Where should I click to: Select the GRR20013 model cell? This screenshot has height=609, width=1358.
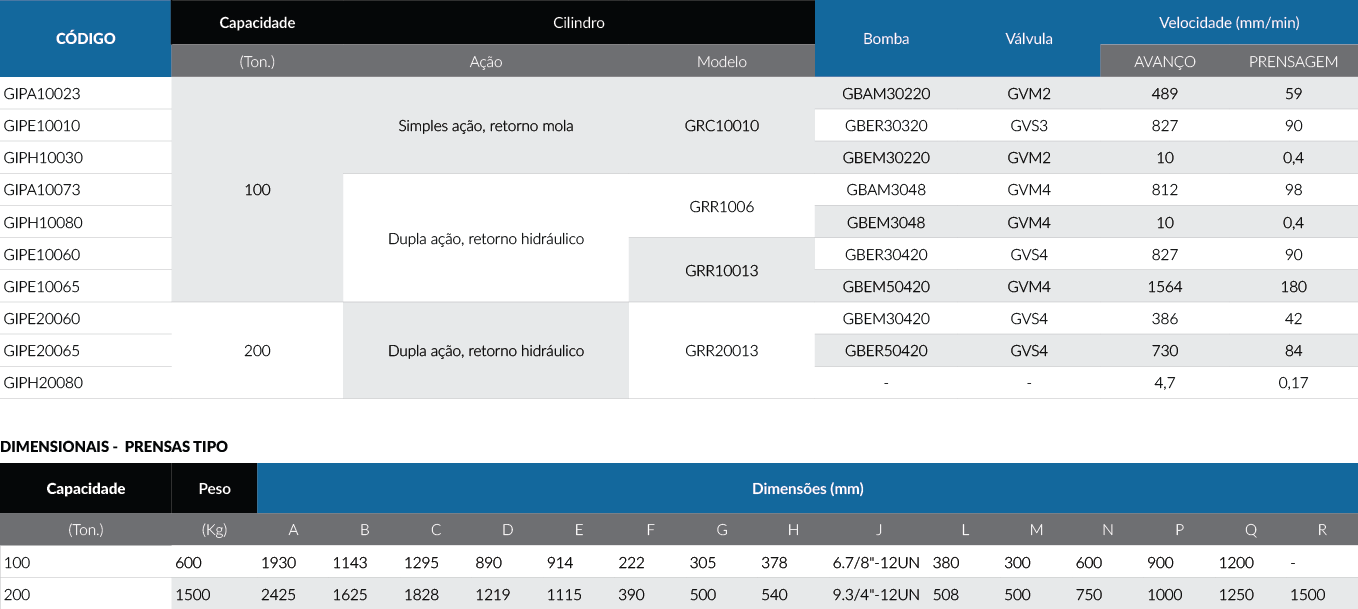pos(721,351)
